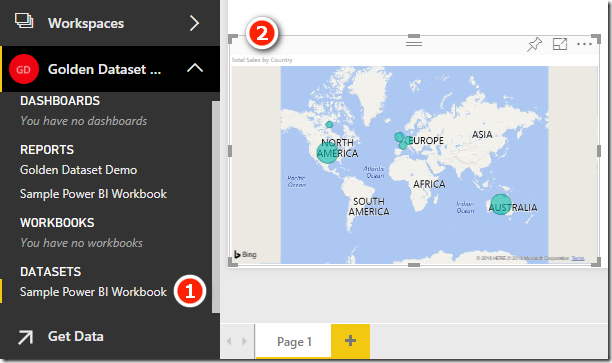Click the red GD workspace avatar
This screenshot has height=363, width=612.
[x=24, y=69]
